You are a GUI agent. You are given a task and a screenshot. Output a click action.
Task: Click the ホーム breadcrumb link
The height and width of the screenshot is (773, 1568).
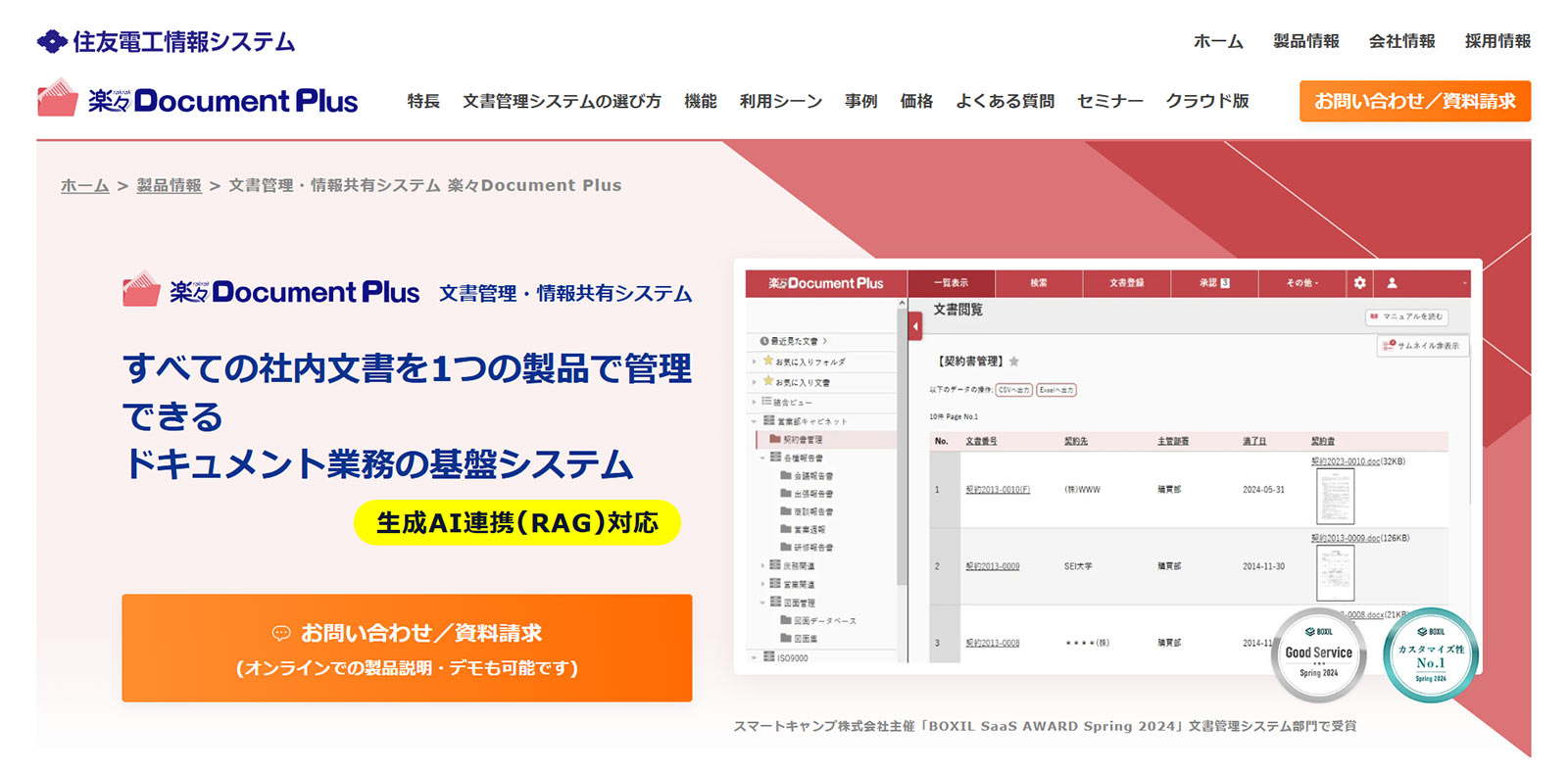tap(85, 185)
